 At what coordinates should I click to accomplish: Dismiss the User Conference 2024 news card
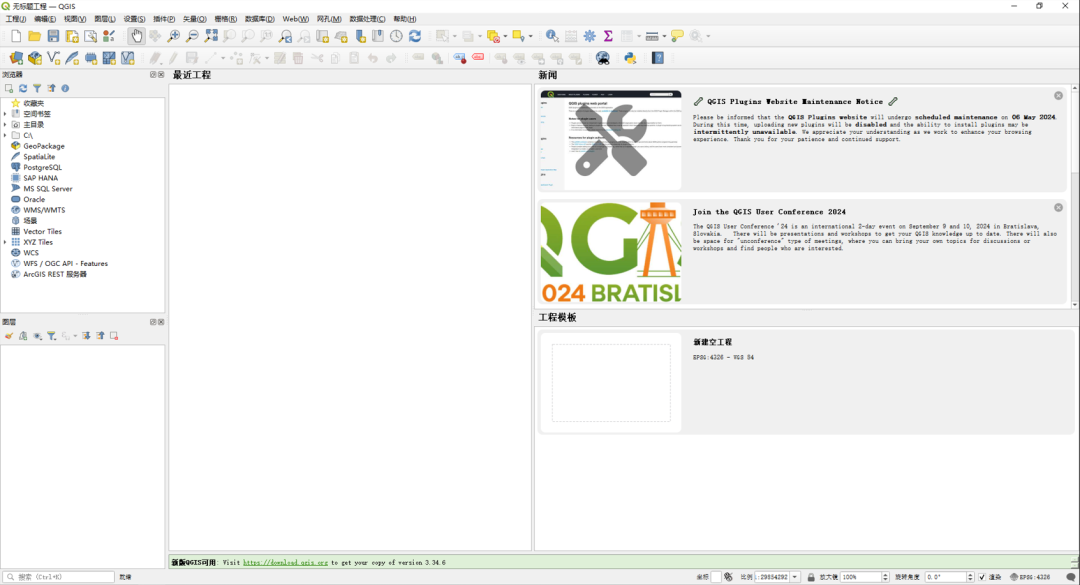pos(1059,207)
